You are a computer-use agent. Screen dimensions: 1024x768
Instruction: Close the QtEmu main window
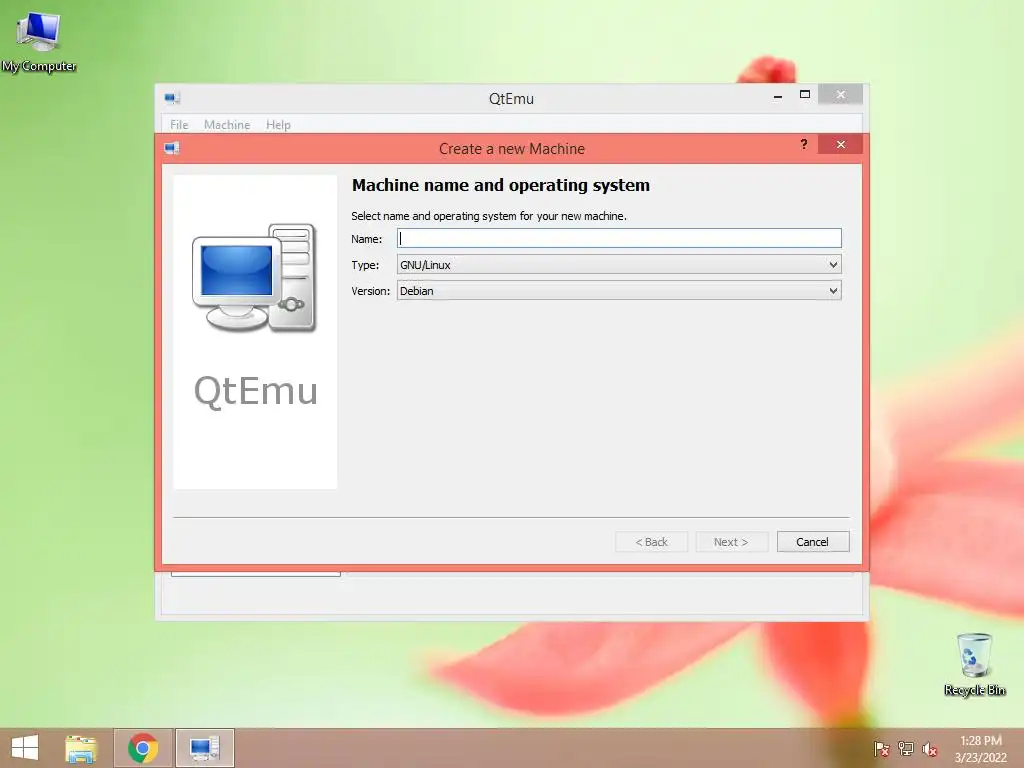840,95
